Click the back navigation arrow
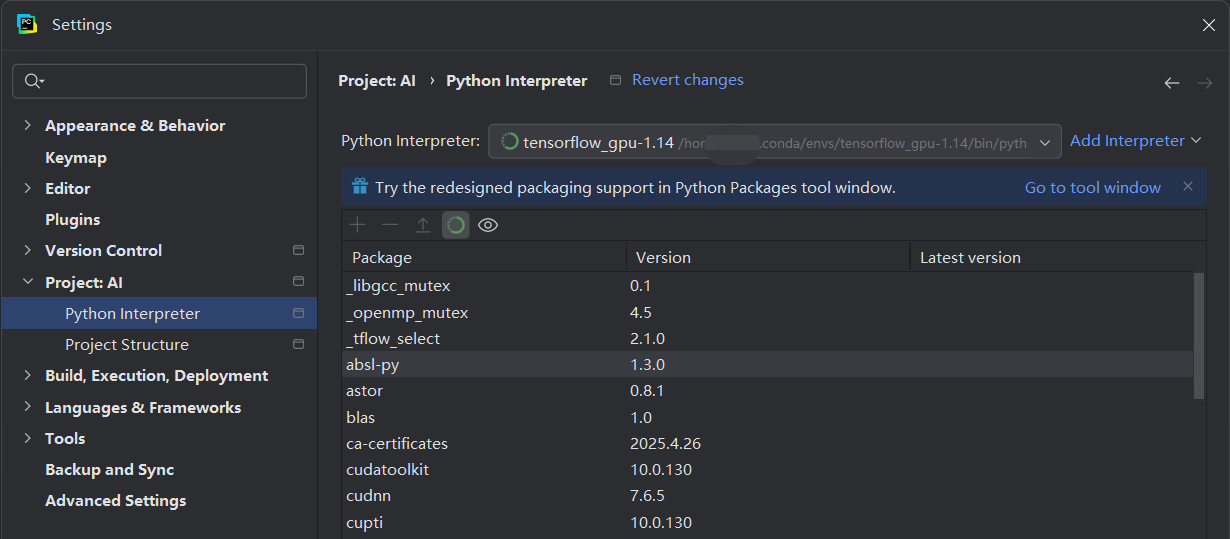 click(1172, 83)
